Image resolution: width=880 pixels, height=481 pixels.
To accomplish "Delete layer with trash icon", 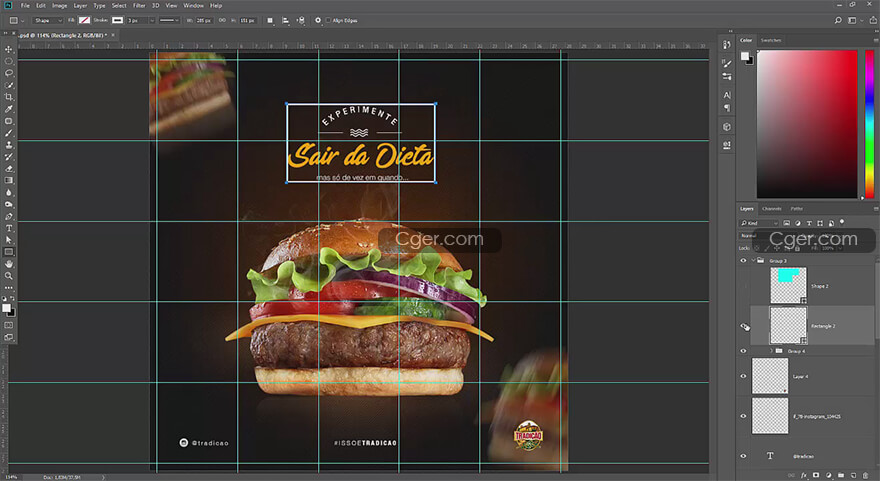I will pyautogui.click(x=865, y=475).
